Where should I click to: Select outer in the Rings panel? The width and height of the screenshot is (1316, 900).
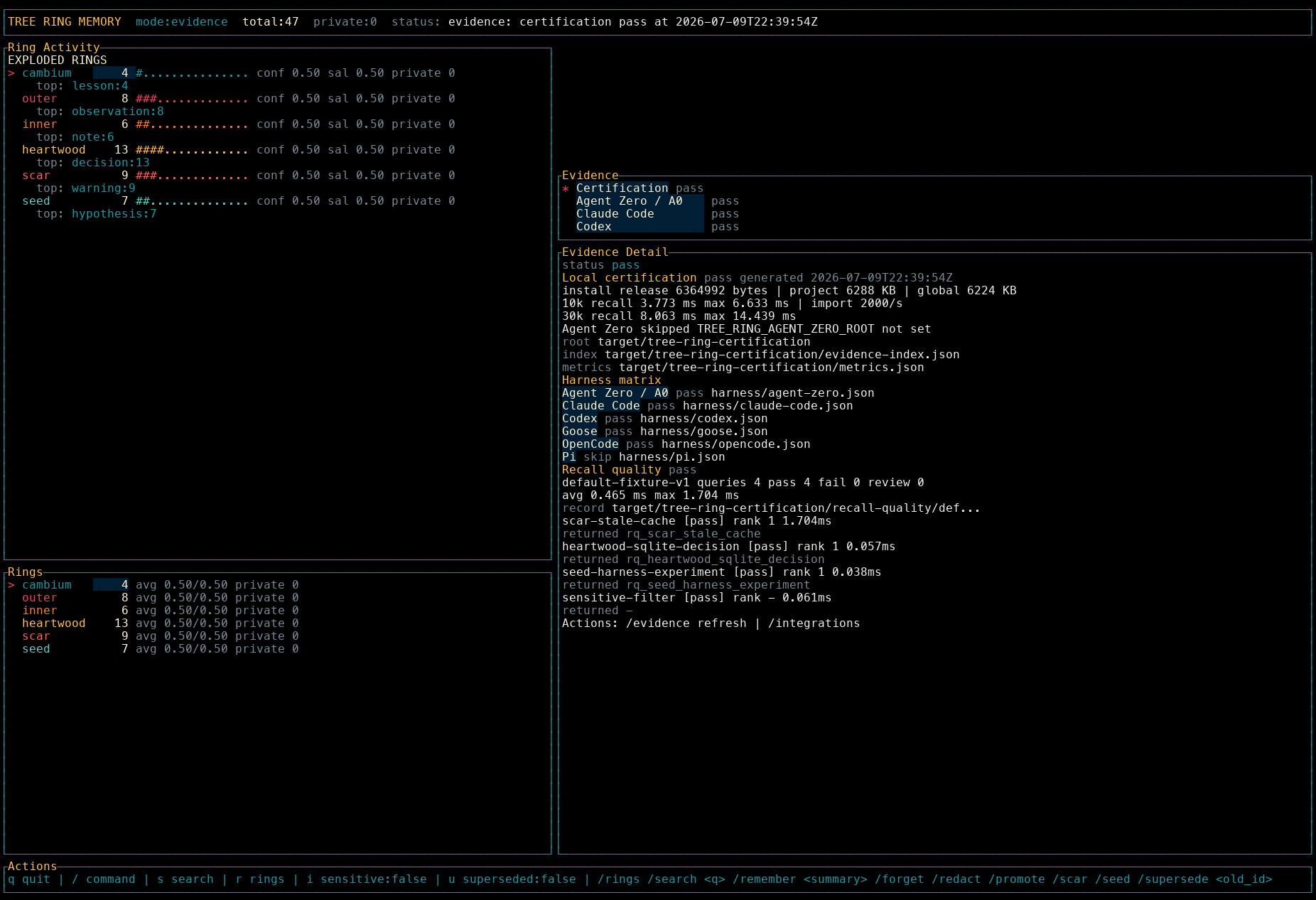pyautogui.click(x=161, y=598)
